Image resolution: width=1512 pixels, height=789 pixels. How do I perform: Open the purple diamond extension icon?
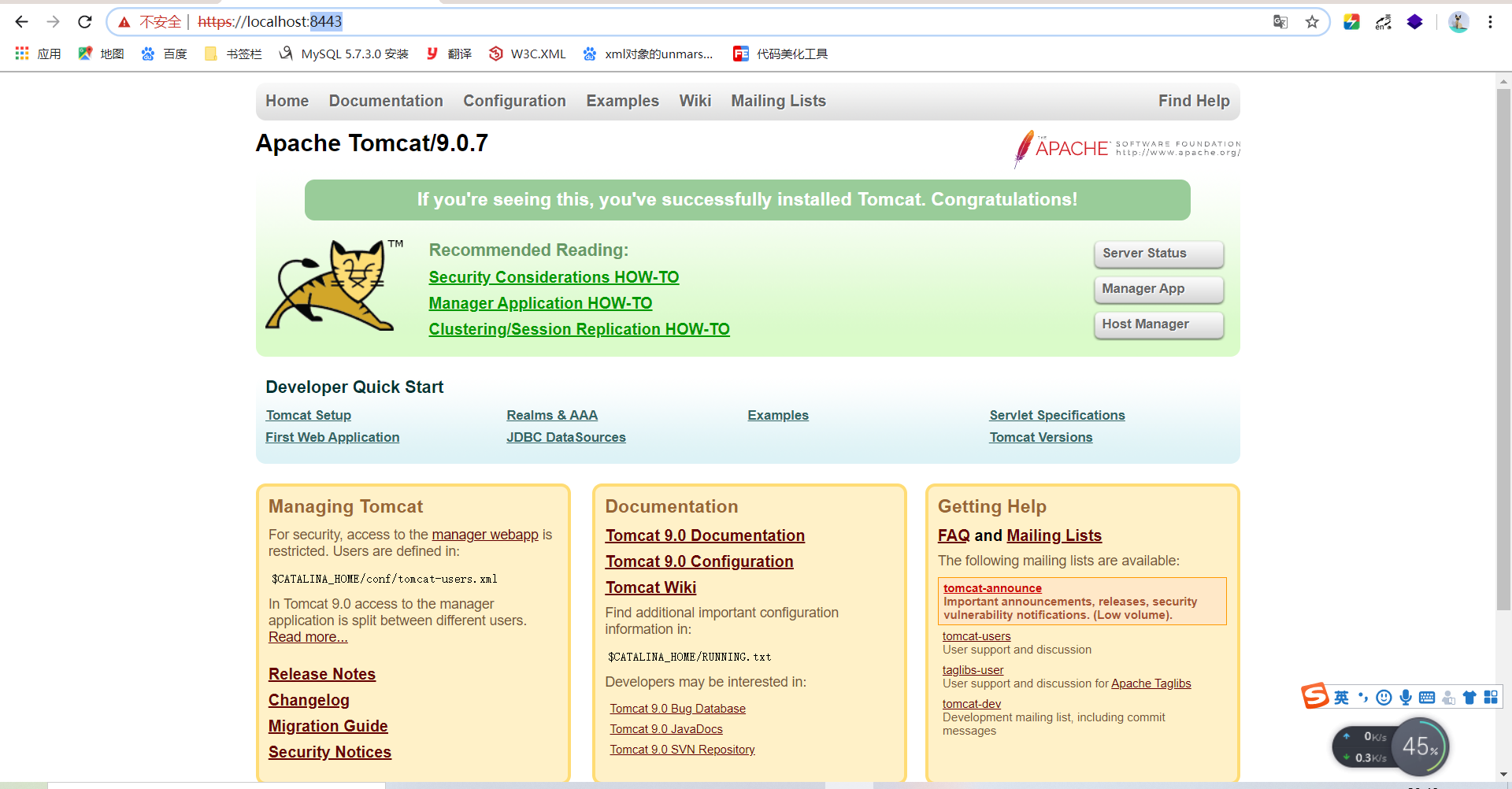click(x=1415, y=22)
